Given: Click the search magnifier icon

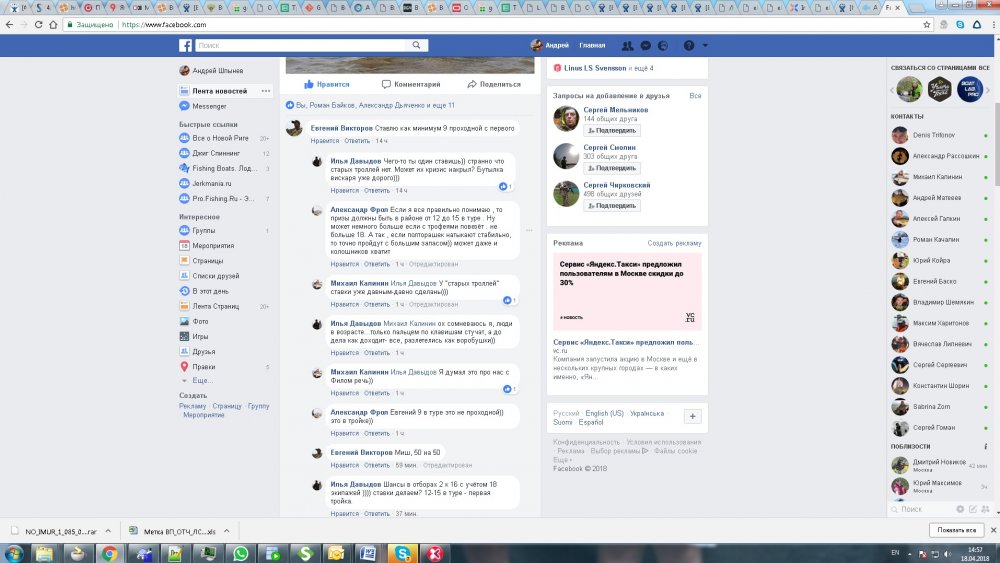Looking at the screenshot, I should pyautogui.click(x=416, y=46).
